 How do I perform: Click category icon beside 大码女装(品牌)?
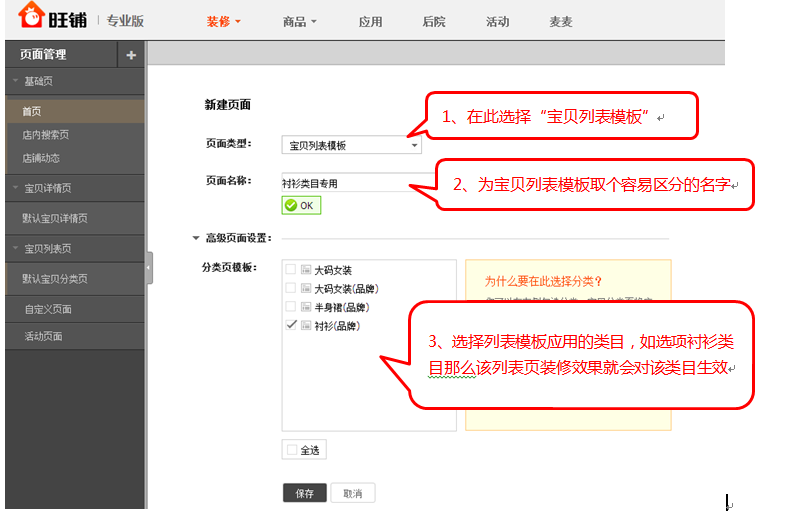point(306,288)
